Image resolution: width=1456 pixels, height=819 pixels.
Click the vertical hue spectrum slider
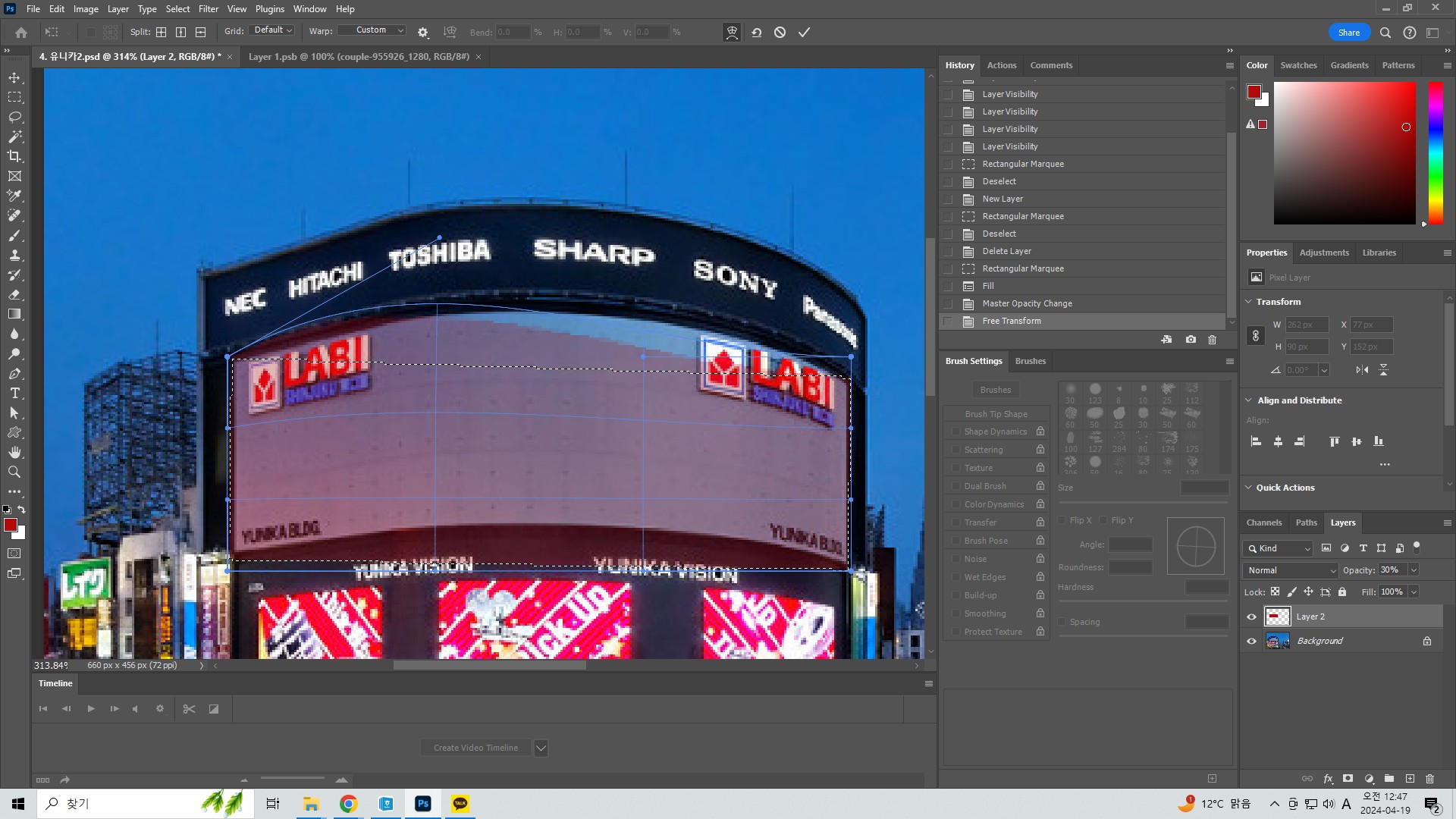[x=1436, y=152]
